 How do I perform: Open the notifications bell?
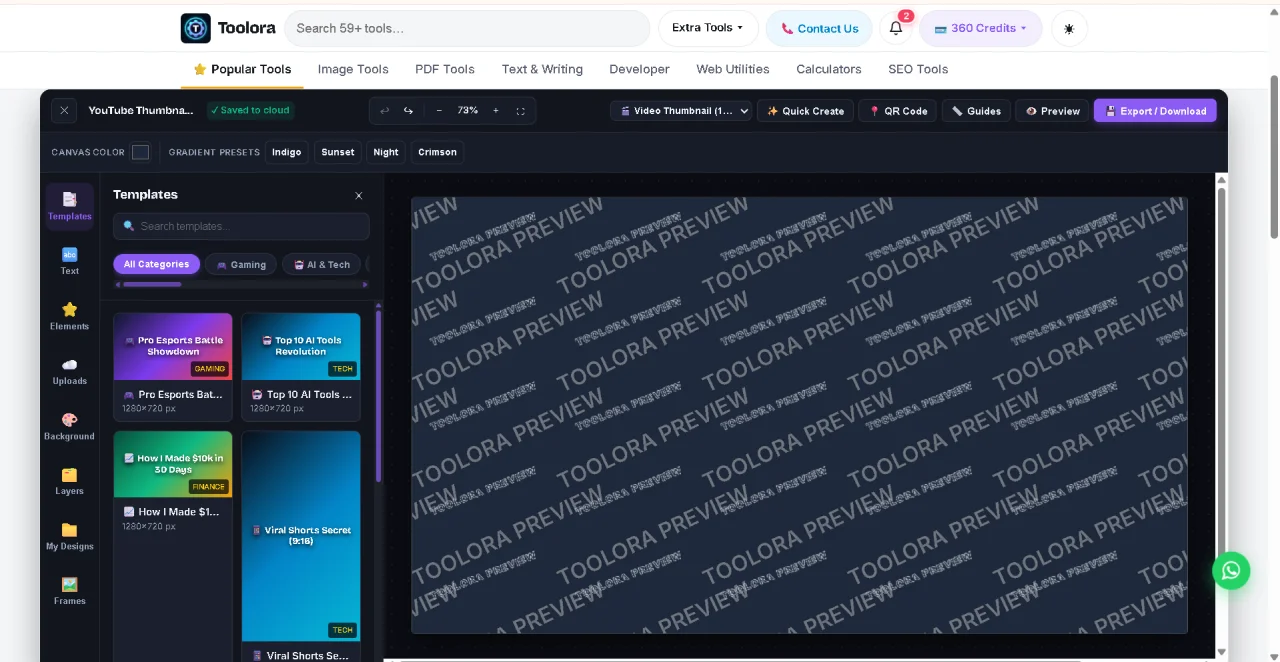tap(896, 28)
